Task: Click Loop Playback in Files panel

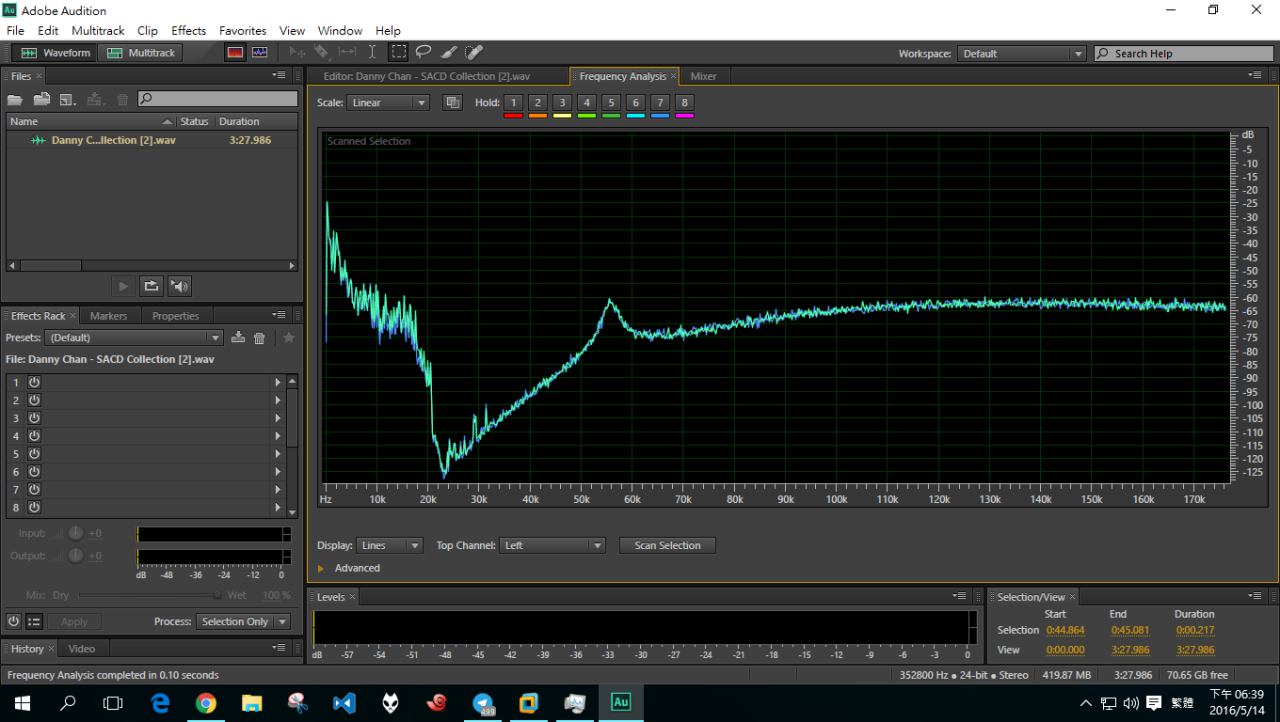Action: 151,286
